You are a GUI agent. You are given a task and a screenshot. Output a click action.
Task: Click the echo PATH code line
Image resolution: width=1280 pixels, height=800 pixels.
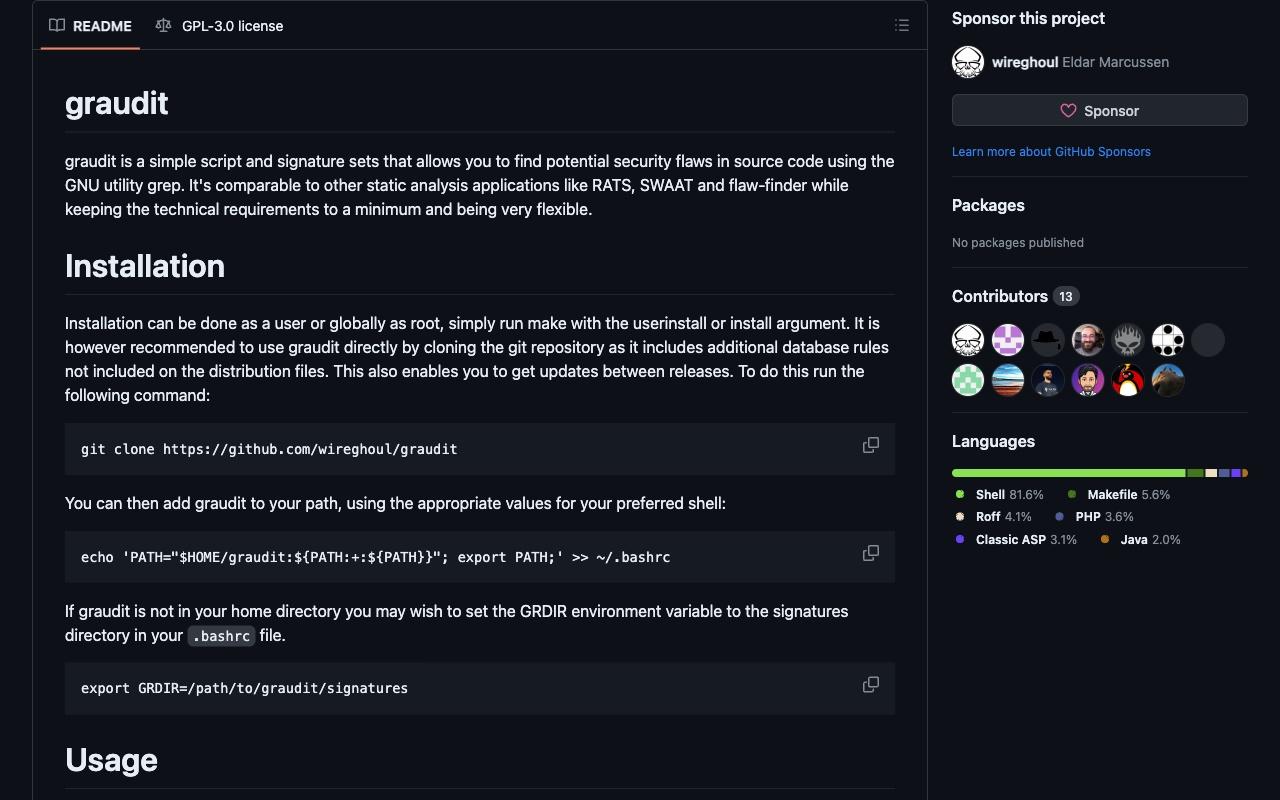(x=375, y=557)
